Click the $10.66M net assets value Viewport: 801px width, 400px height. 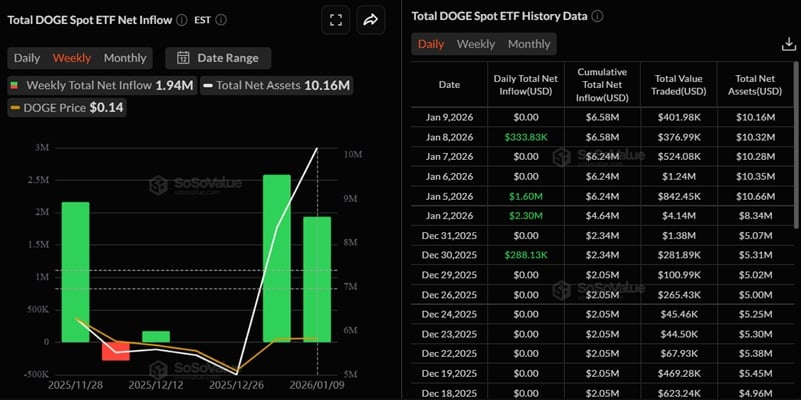coord(756,196)
